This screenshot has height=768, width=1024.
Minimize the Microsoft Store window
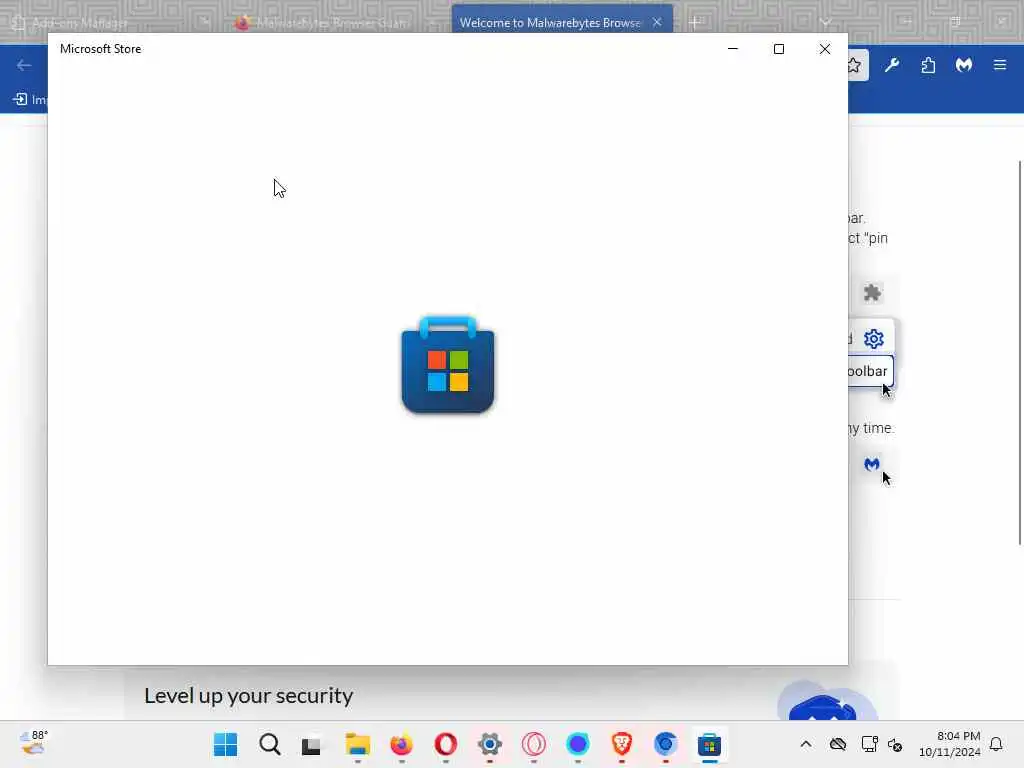click(733, 49)
